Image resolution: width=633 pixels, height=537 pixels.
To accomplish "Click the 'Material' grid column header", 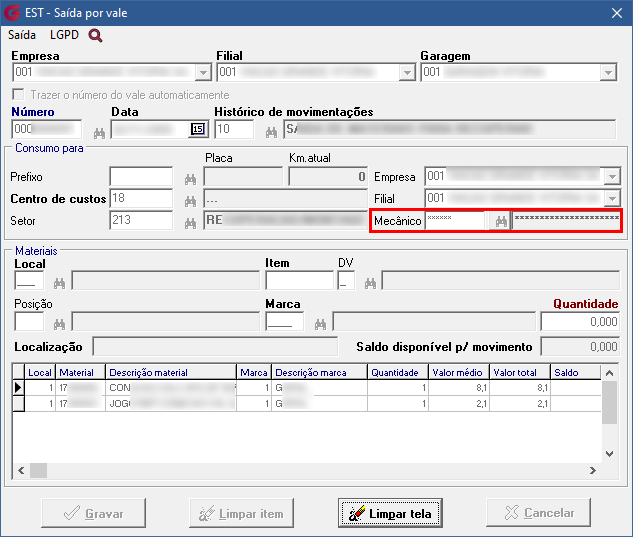I will pyautogui.click(x=80, y=372).
